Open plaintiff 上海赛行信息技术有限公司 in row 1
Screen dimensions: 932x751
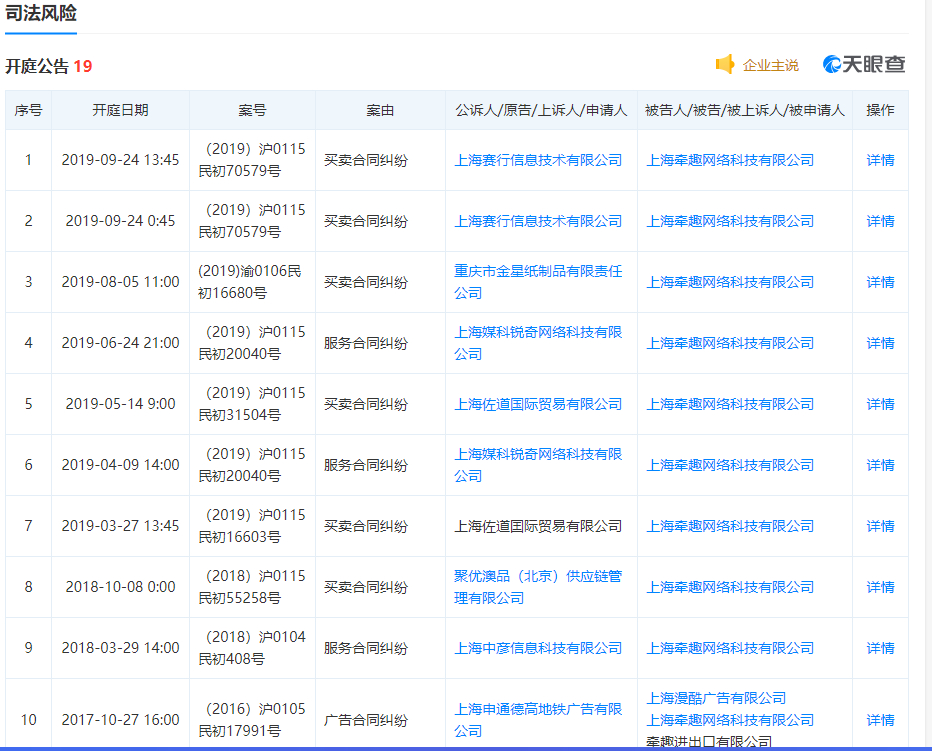click(x=538, y=160)
